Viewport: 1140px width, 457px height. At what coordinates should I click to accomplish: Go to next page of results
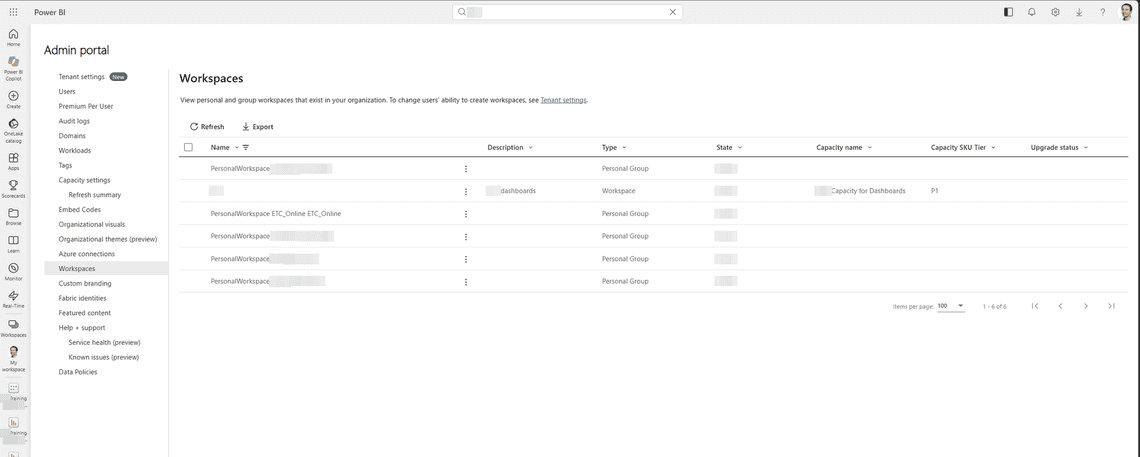[1085, 306]
